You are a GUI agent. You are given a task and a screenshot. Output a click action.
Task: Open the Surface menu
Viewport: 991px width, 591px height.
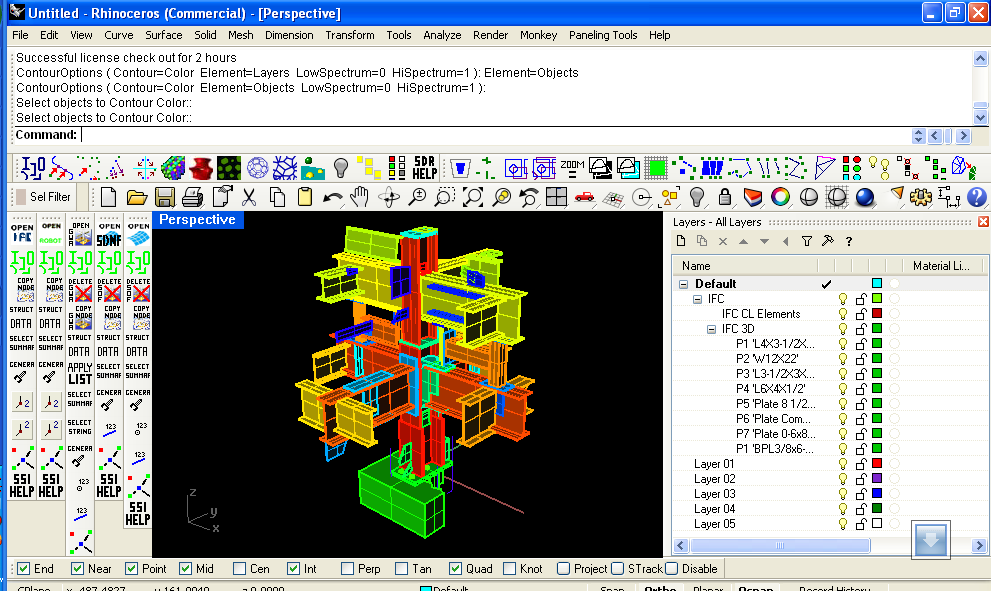coord(164,35)
